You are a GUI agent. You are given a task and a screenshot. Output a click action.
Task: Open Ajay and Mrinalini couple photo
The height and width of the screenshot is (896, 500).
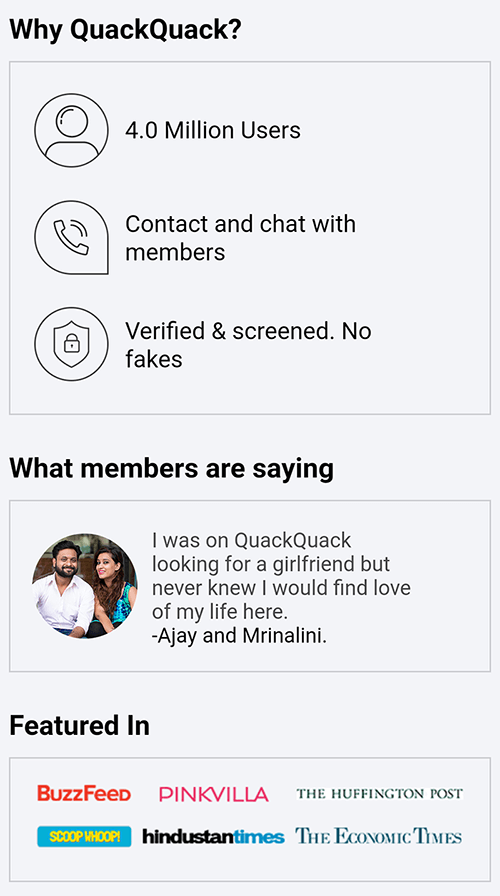(x=85, y=586)
